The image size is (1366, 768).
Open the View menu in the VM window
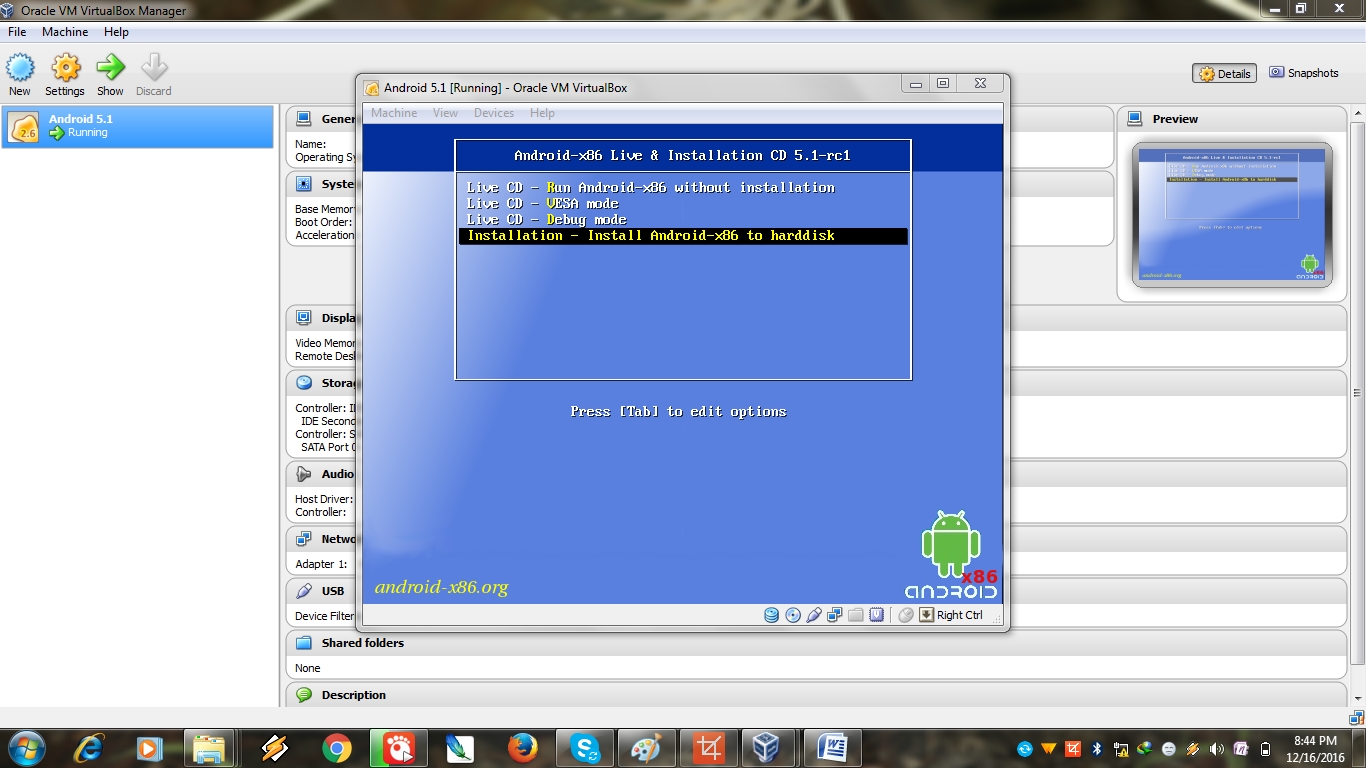point(446,113)
